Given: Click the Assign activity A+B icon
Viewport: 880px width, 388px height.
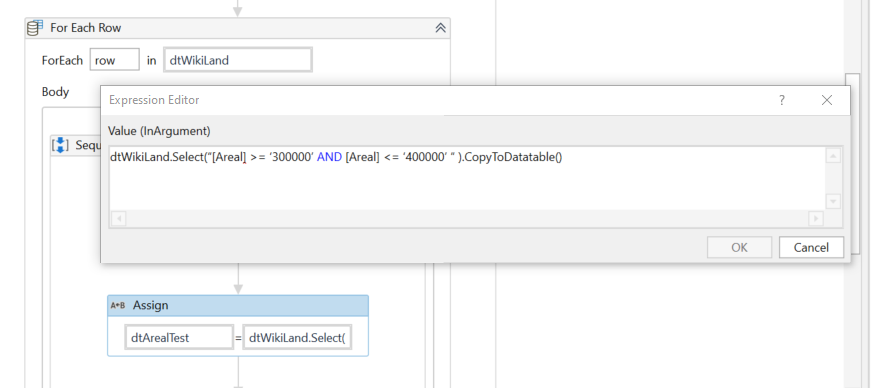Looking at the screenshot, I should click(x=118, y=305).
